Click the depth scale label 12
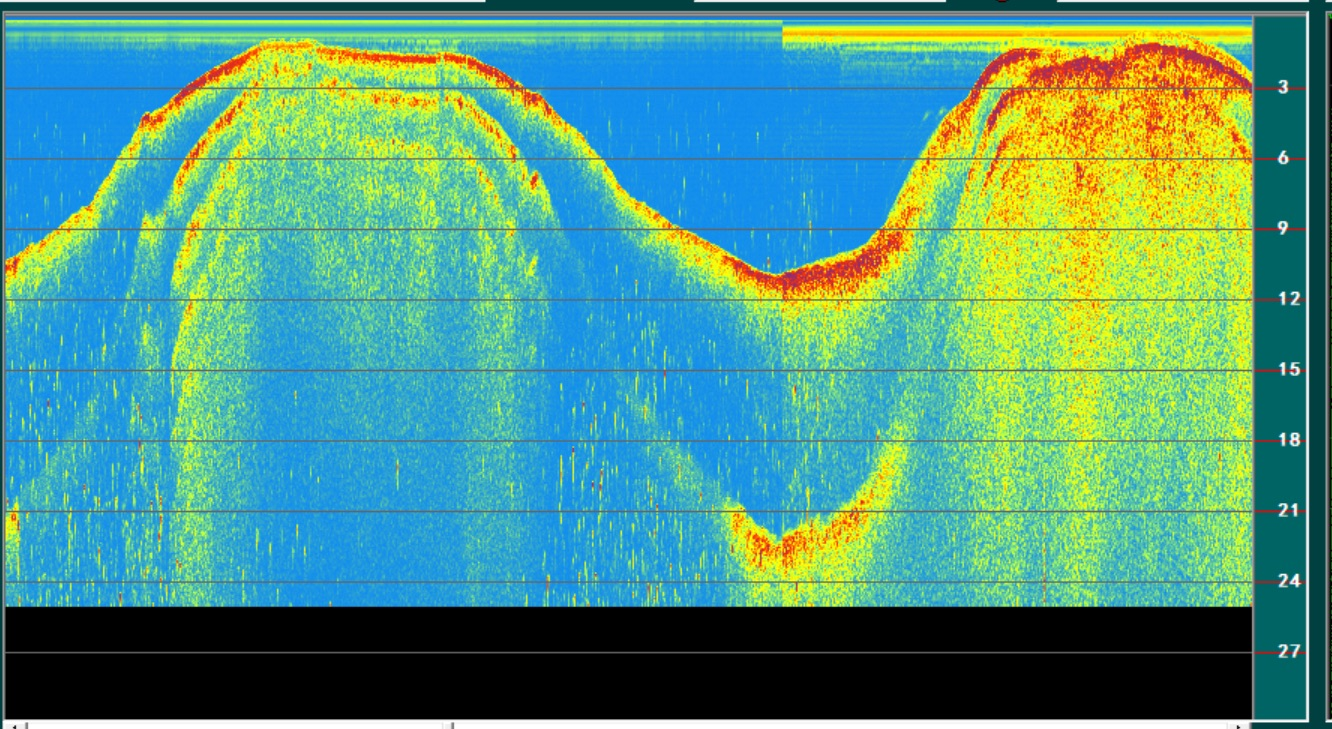Image resolution: width=1332 pixels, height=729 pixels. (1289, 299)
